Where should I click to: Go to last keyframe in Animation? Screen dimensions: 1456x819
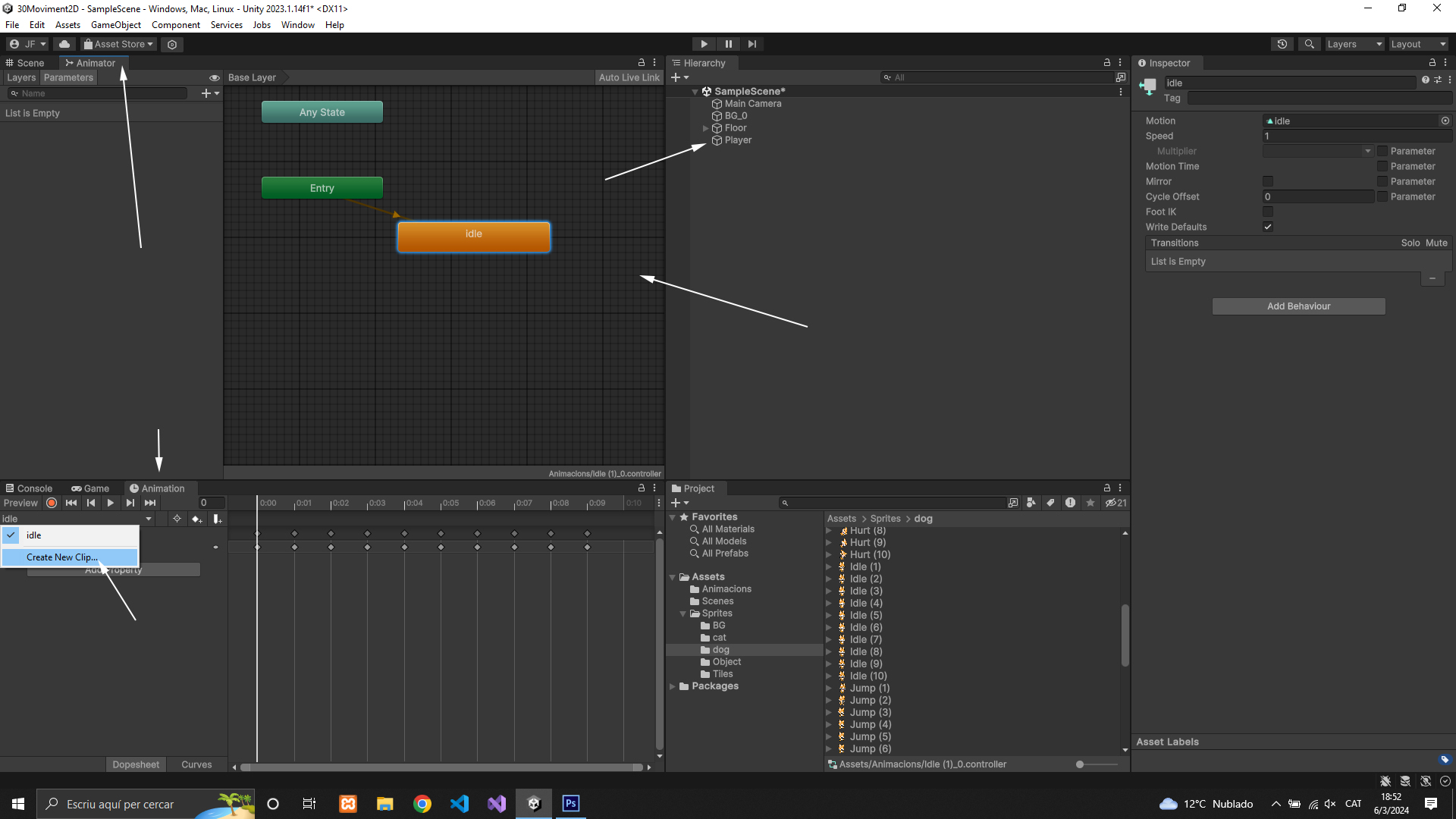click(150, 503)
